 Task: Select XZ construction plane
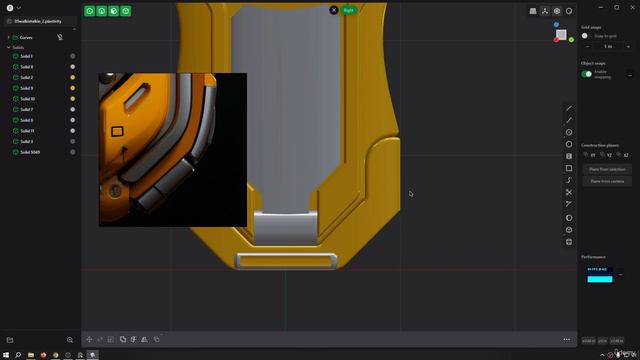tap(622, 155)
